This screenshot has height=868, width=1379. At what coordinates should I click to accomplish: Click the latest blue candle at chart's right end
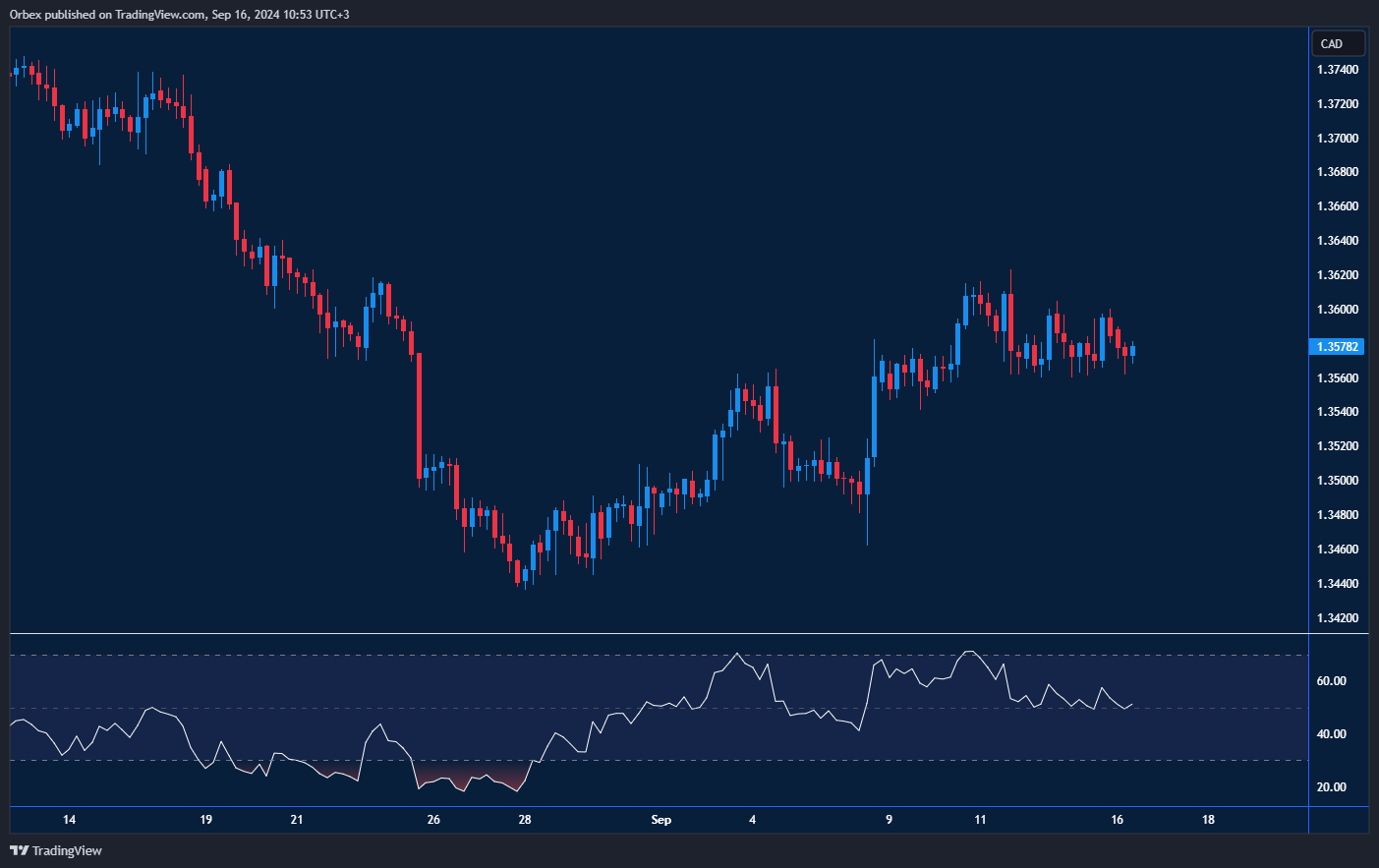pyautogui.click(x=1132, y=351)
